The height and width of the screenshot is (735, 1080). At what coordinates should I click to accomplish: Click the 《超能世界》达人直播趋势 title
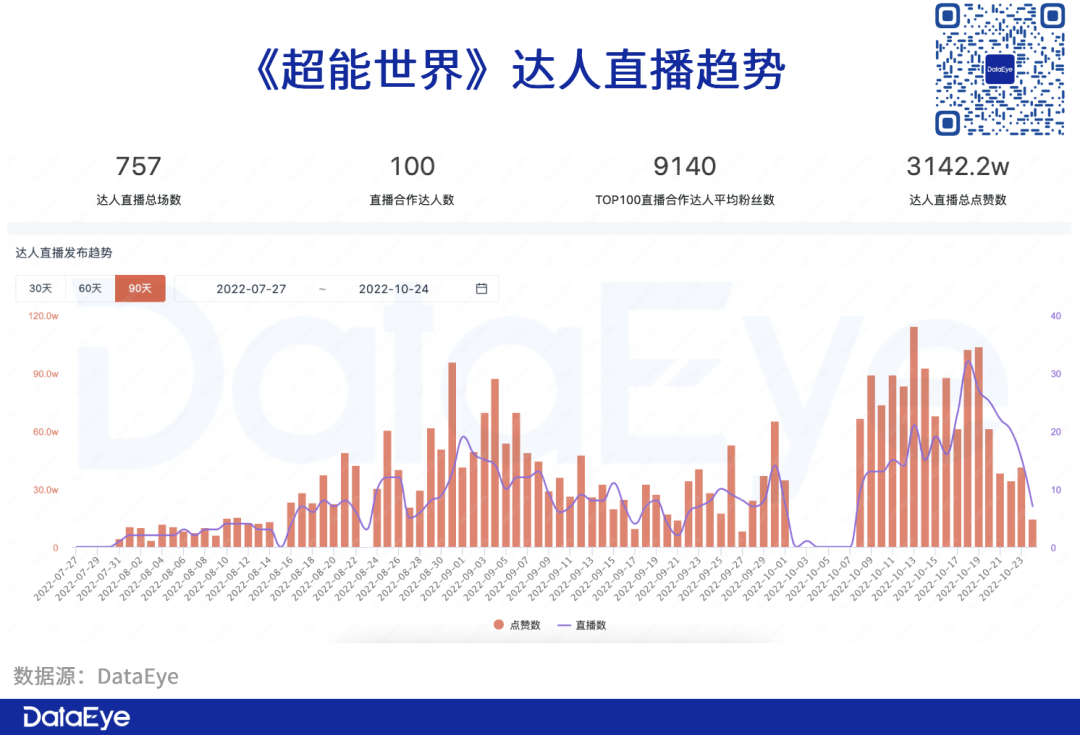coord(519,70)
